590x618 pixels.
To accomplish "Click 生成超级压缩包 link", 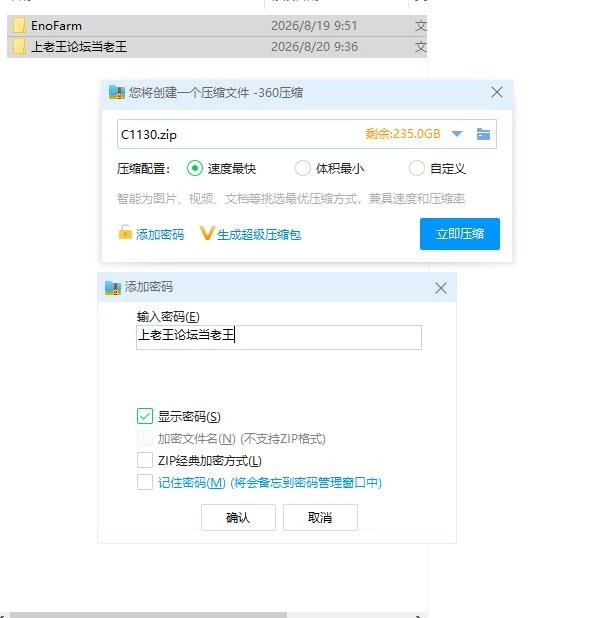I will 259,235.
